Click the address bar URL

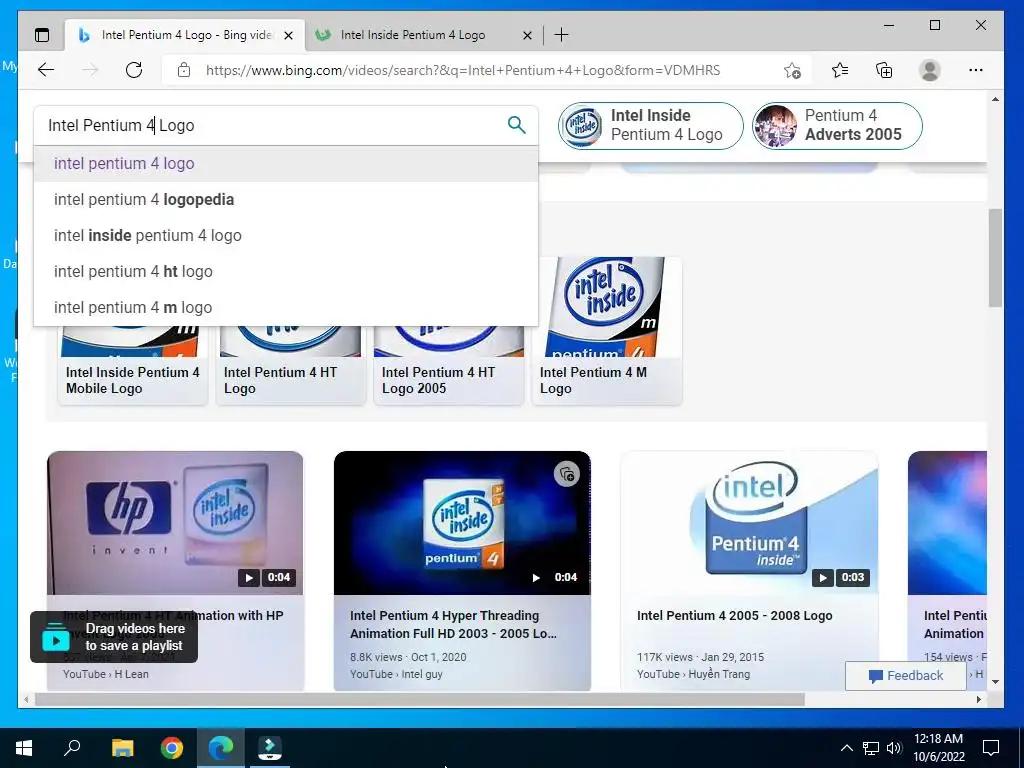463,70
